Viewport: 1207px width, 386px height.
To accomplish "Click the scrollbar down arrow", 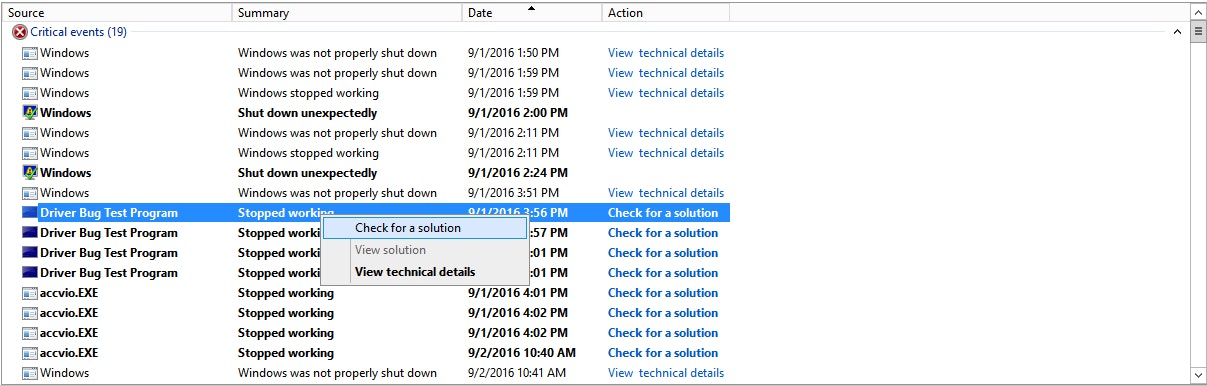I will [x=1198, y=377].
